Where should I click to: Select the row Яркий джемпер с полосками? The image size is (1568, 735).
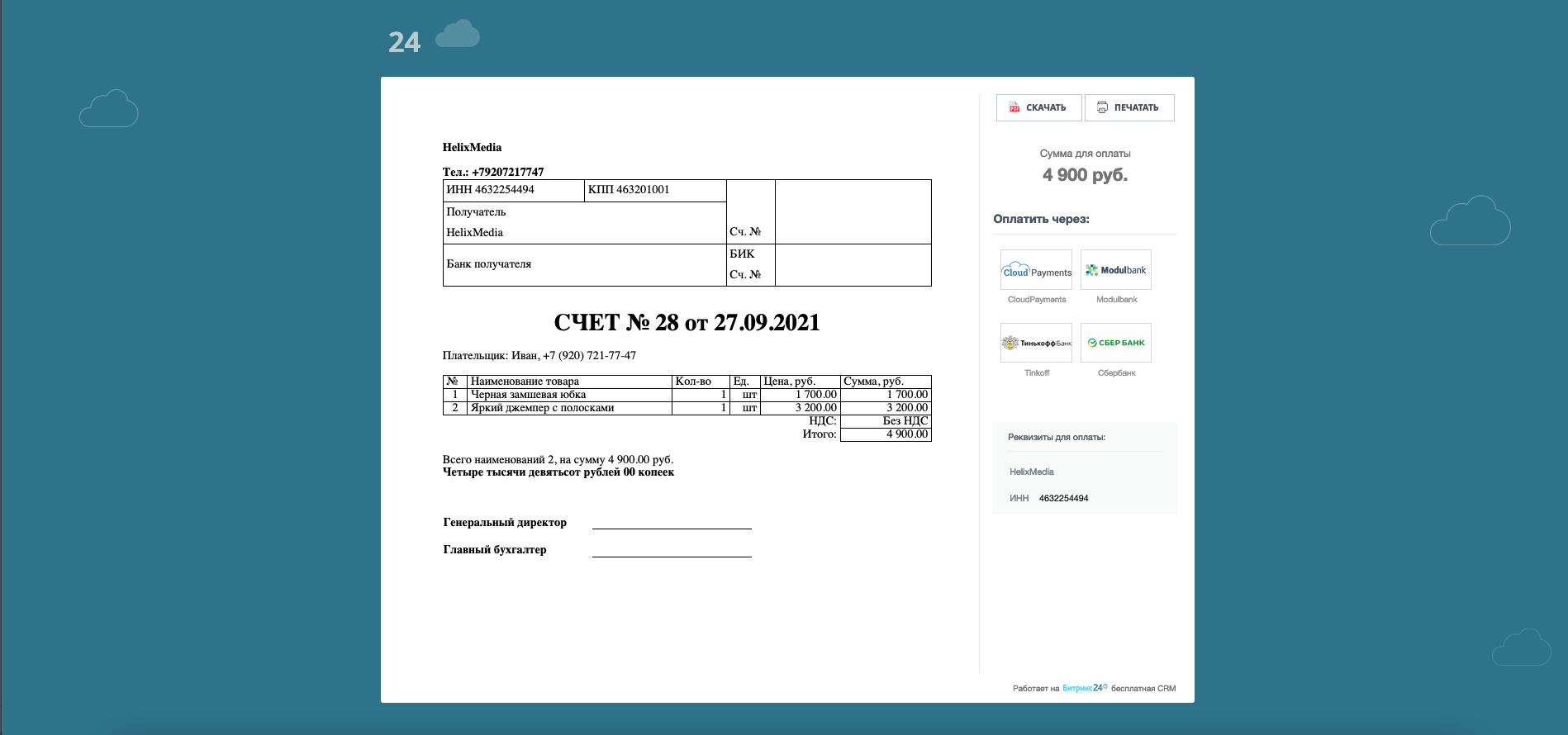click(x=542, y=408)
